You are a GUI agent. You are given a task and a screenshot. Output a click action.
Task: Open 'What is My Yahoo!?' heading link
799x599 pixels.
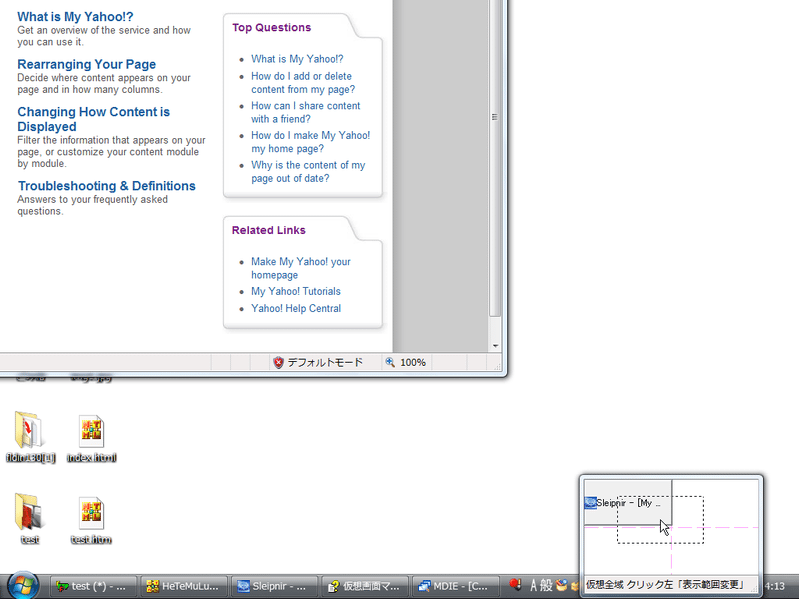75,17
